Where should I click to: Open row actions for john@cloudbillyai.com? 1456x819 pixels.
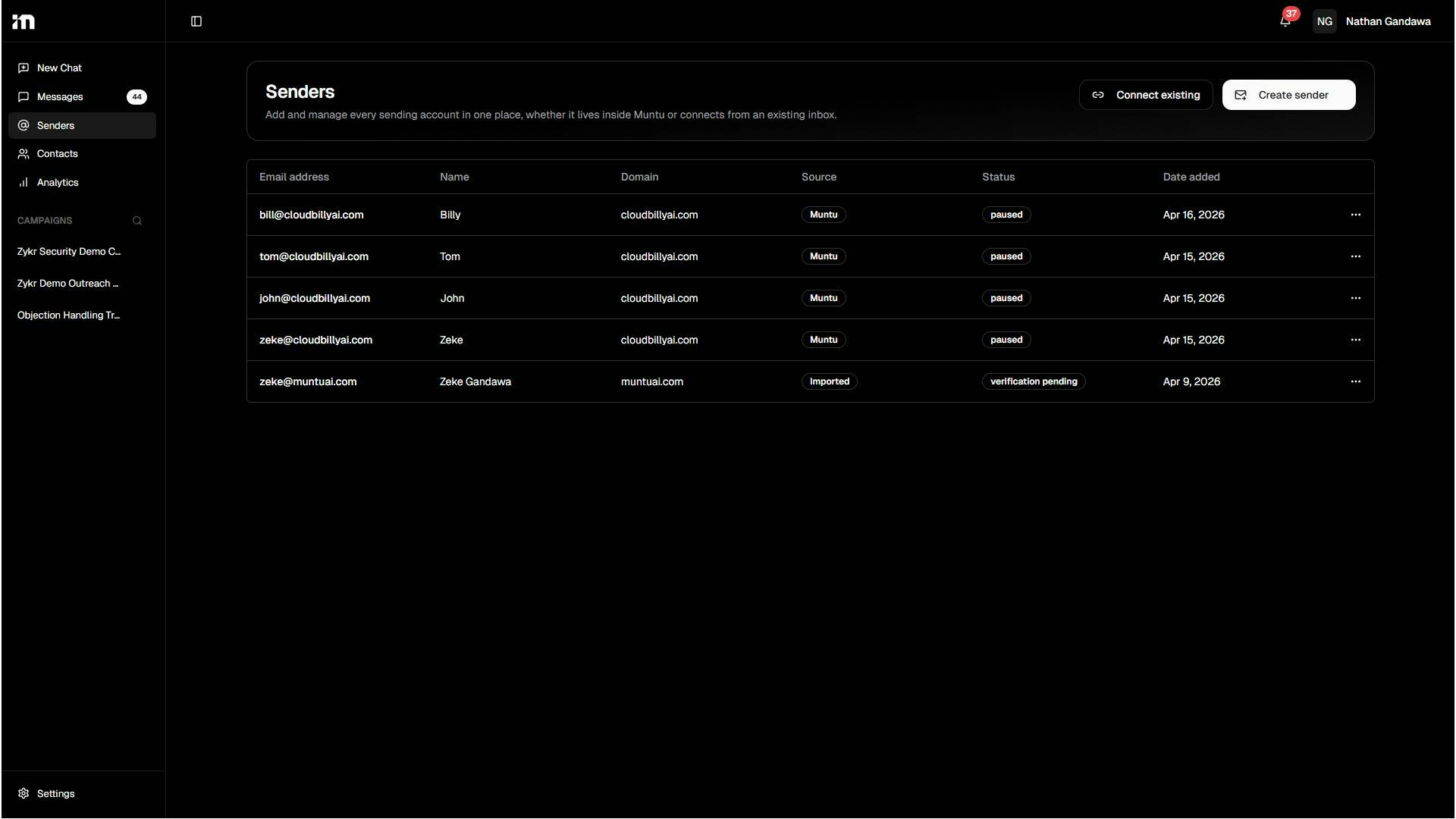1356,299
